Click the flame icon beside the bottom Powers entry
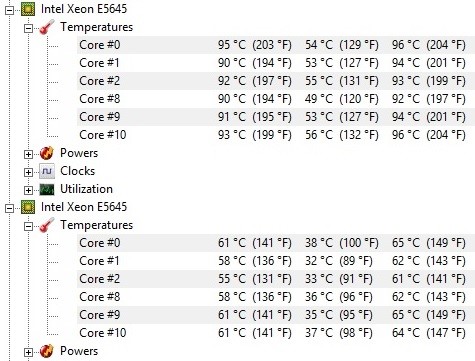The width and height of the screenshot is (475, 361). [x=47, y=351]
